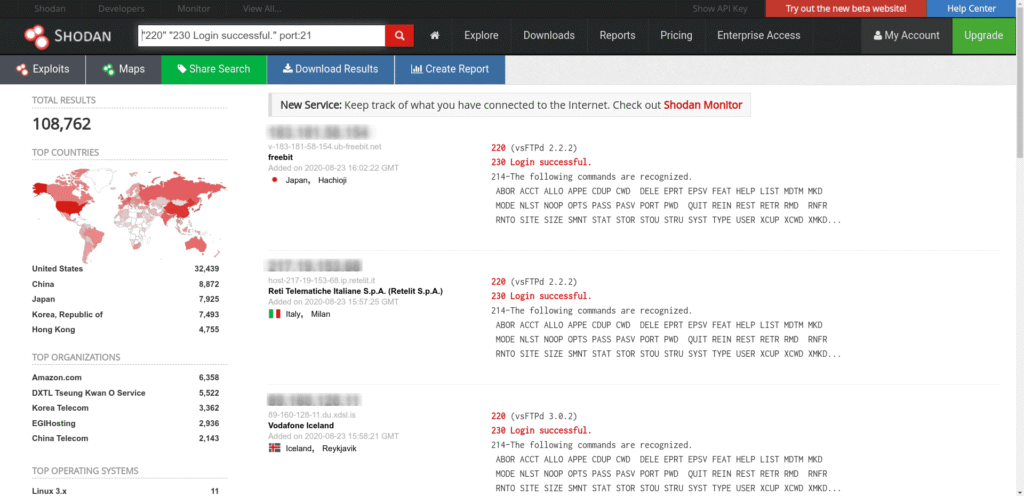Viewport: 1024px width, 496px height.
Task: Click Try out the new beta website
Action: (846, 8)
